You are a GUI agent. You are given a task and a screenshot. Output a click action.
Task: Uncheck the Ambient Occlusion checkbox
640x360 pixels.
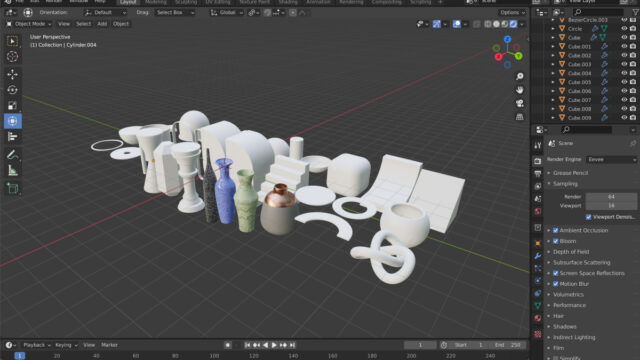click(x=556, y=231)
